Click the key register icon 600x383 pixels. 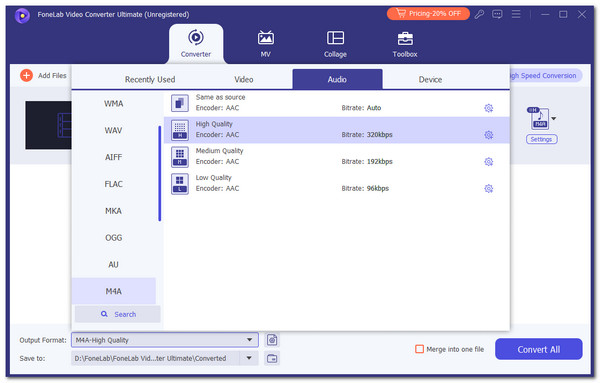click(x=479, y=15)
